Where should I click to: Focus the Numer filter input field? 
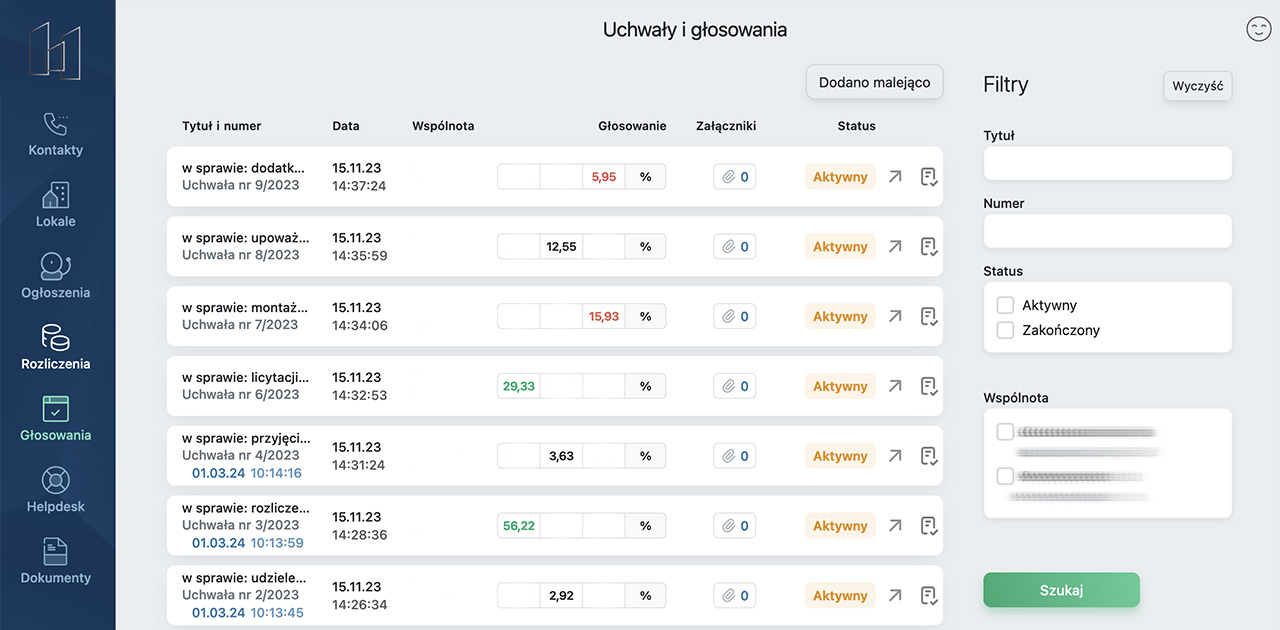[1107, 231]
